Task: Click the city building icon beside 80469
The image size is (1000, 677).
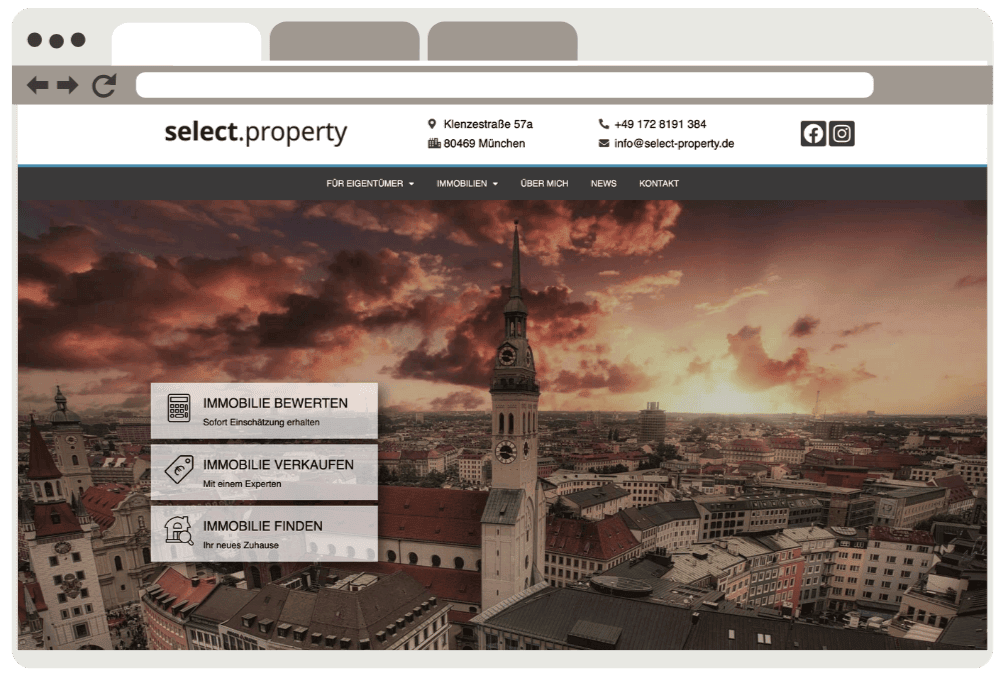Action: pos(434,143)
